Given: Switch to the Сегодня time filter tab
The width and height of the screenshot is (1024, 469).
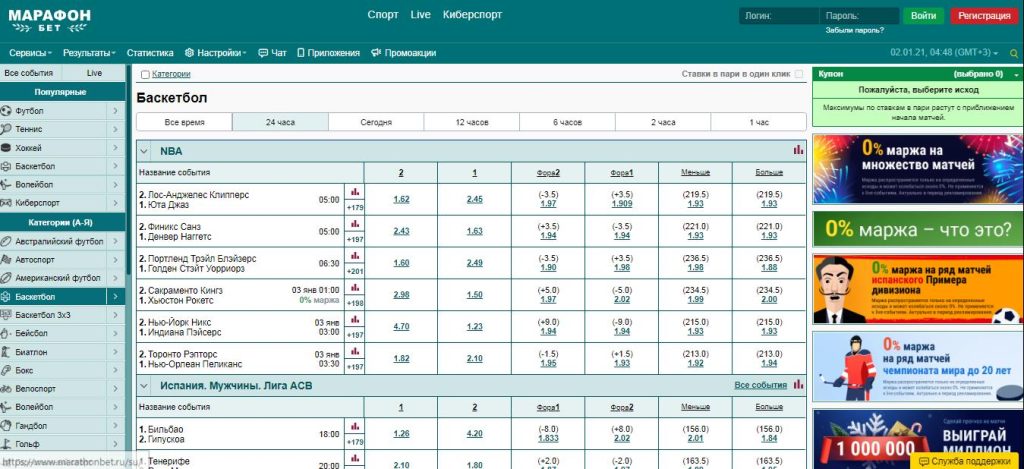Looking at the screenshot, I should [376, 122].
